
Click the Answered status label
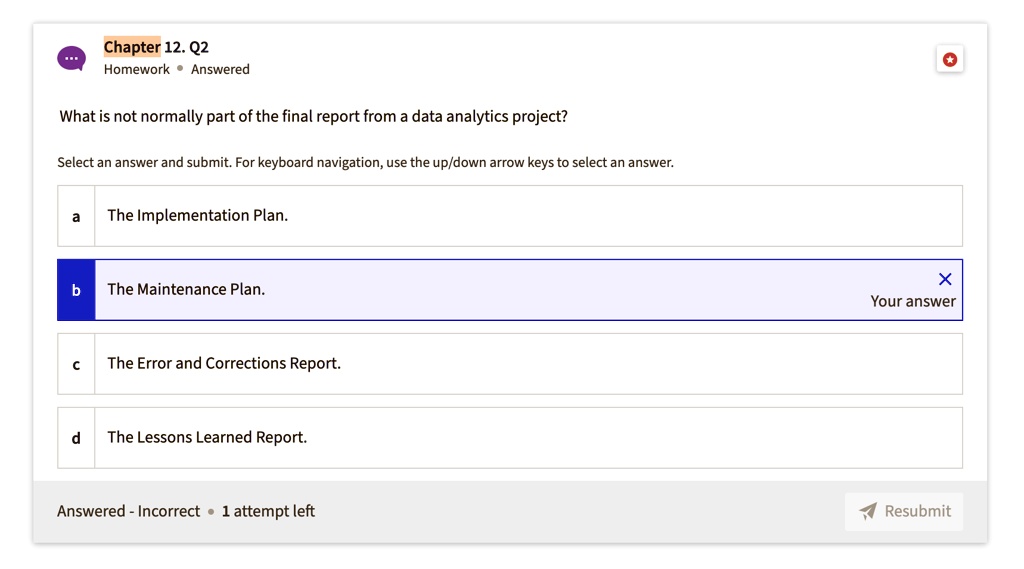point(220,69)
